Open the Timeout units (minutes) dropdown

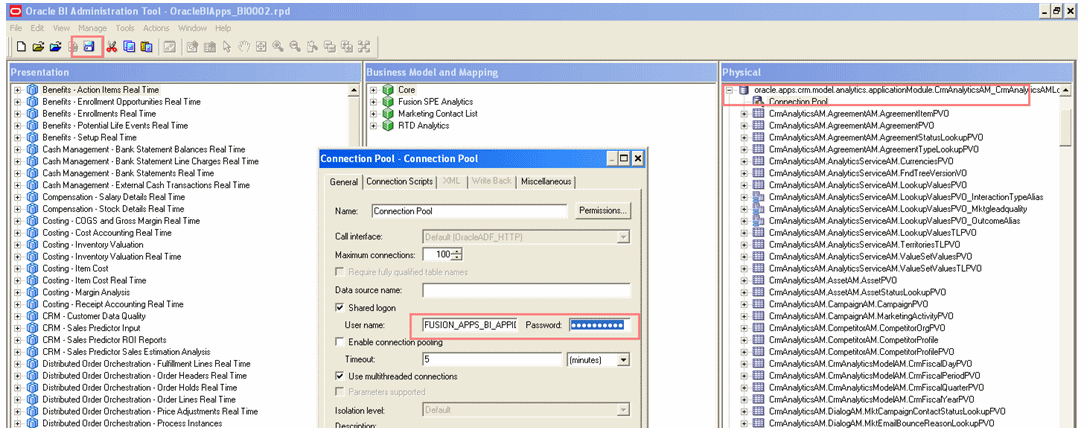click(x=624, y=360)
